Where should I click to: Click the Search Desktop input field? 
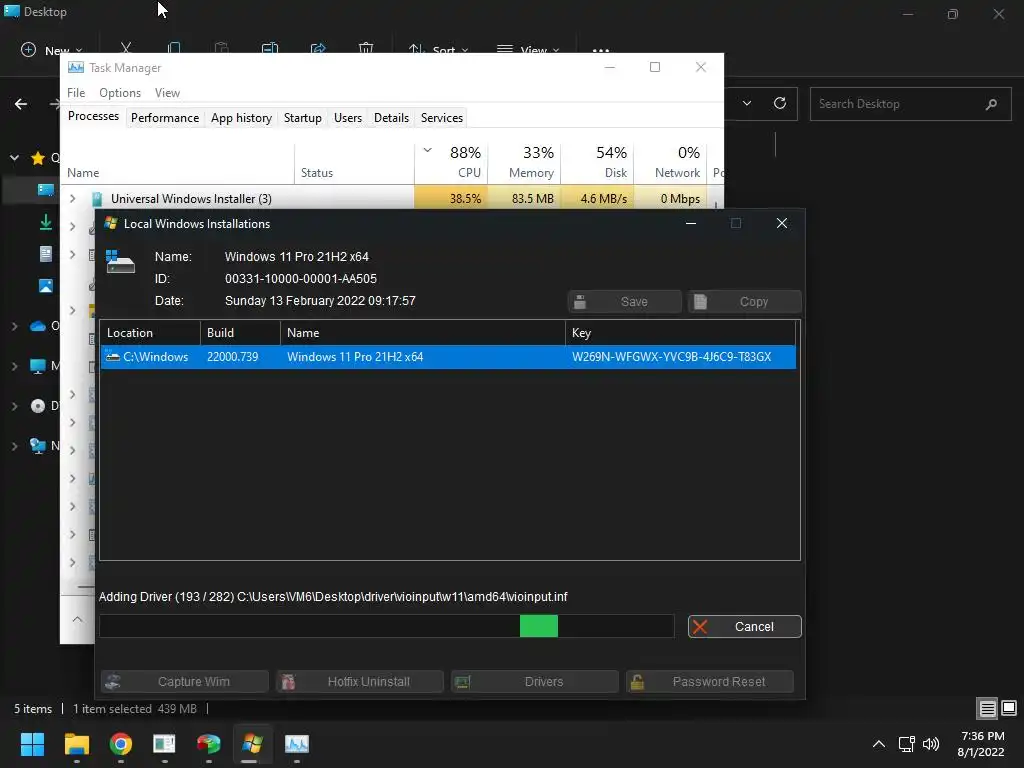pos(910,104)
